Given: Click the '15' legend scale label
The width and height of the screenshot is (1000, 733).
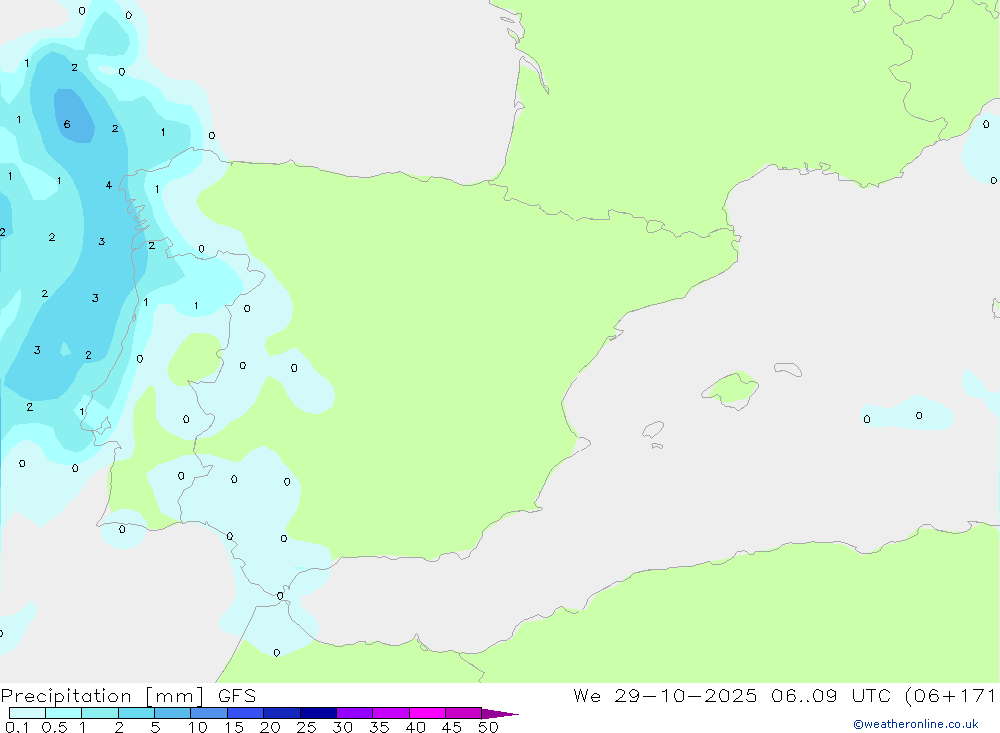Looking at the screenshot, I should 234,727.
